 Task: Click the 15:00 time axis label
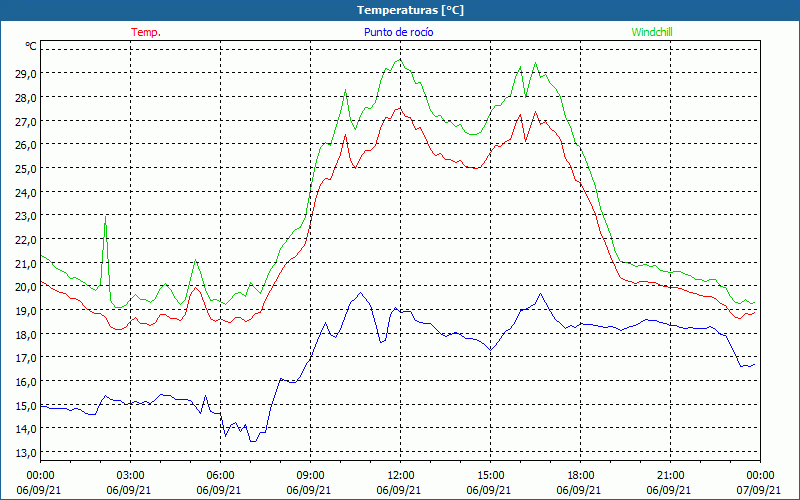[x=490, y=476]
